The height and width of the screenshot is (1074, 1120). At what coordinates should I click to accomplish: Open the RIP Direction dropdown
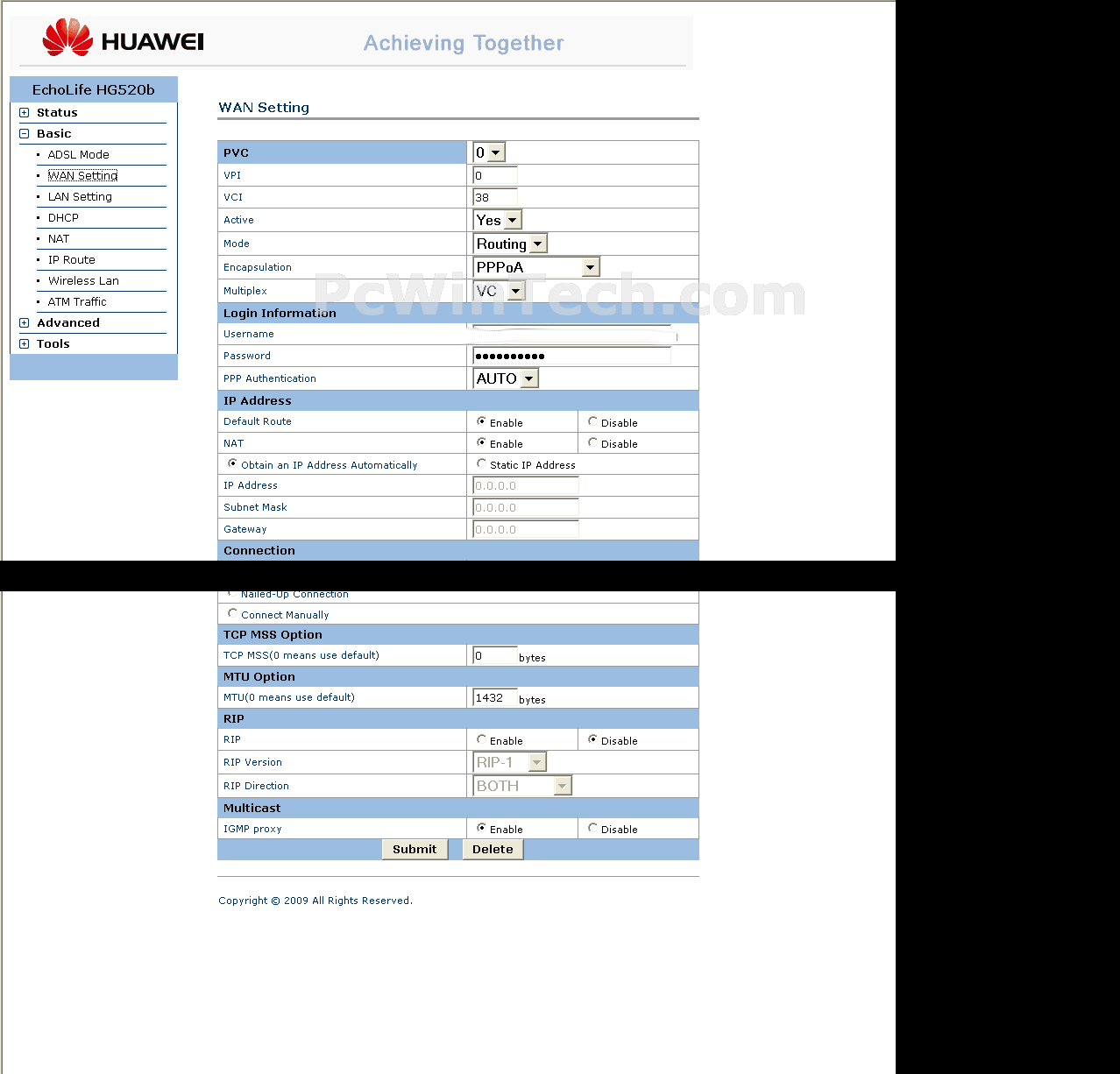pyautogui.click(x=522, y=786)
